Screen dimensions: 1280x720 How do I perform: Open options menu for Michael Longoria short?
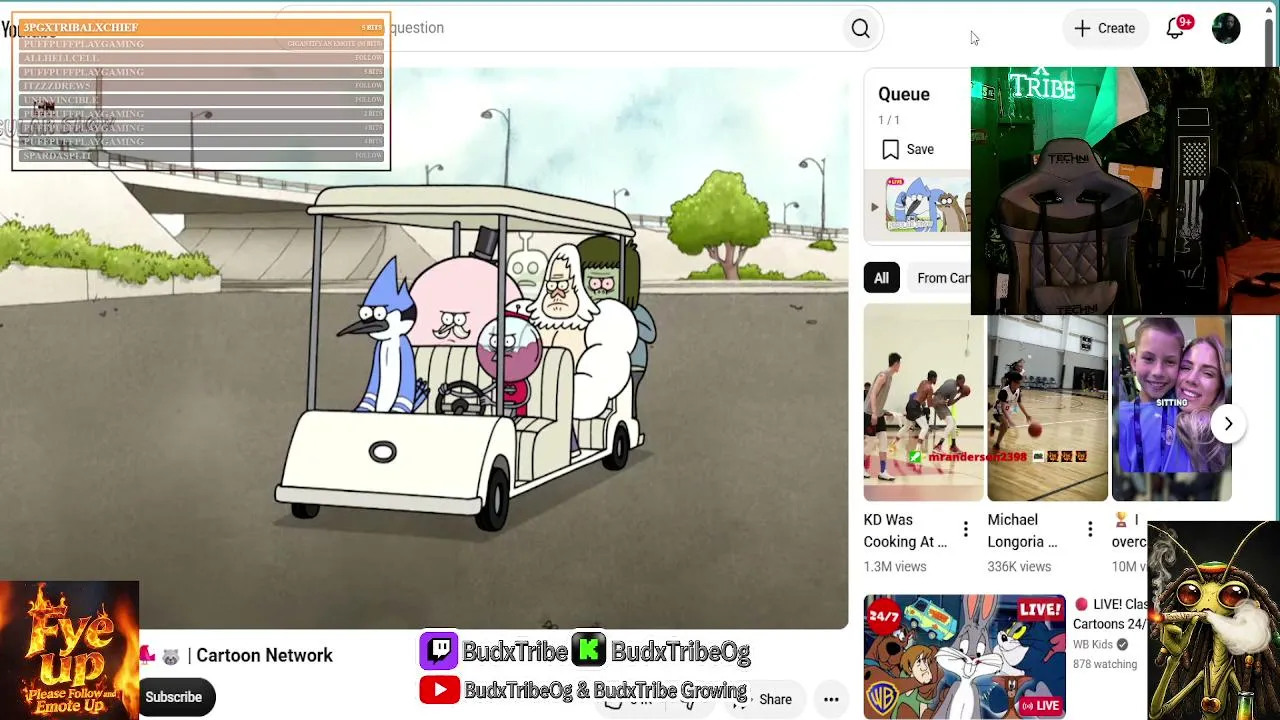coord(1090,530)
